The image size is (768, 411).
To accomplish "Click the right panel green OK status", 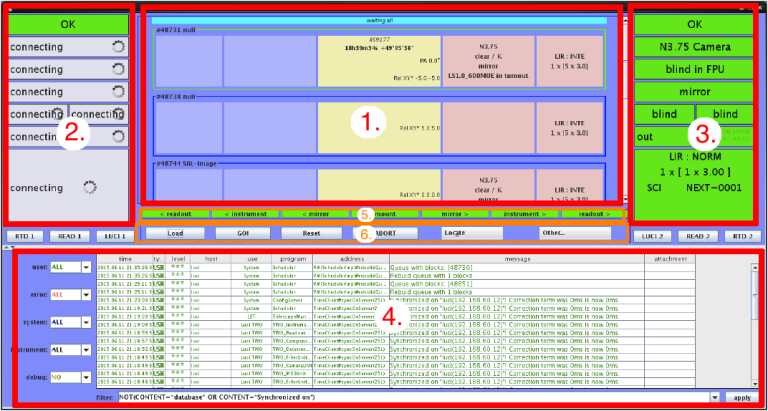I will pyautogui.click(x=694, y=24).
